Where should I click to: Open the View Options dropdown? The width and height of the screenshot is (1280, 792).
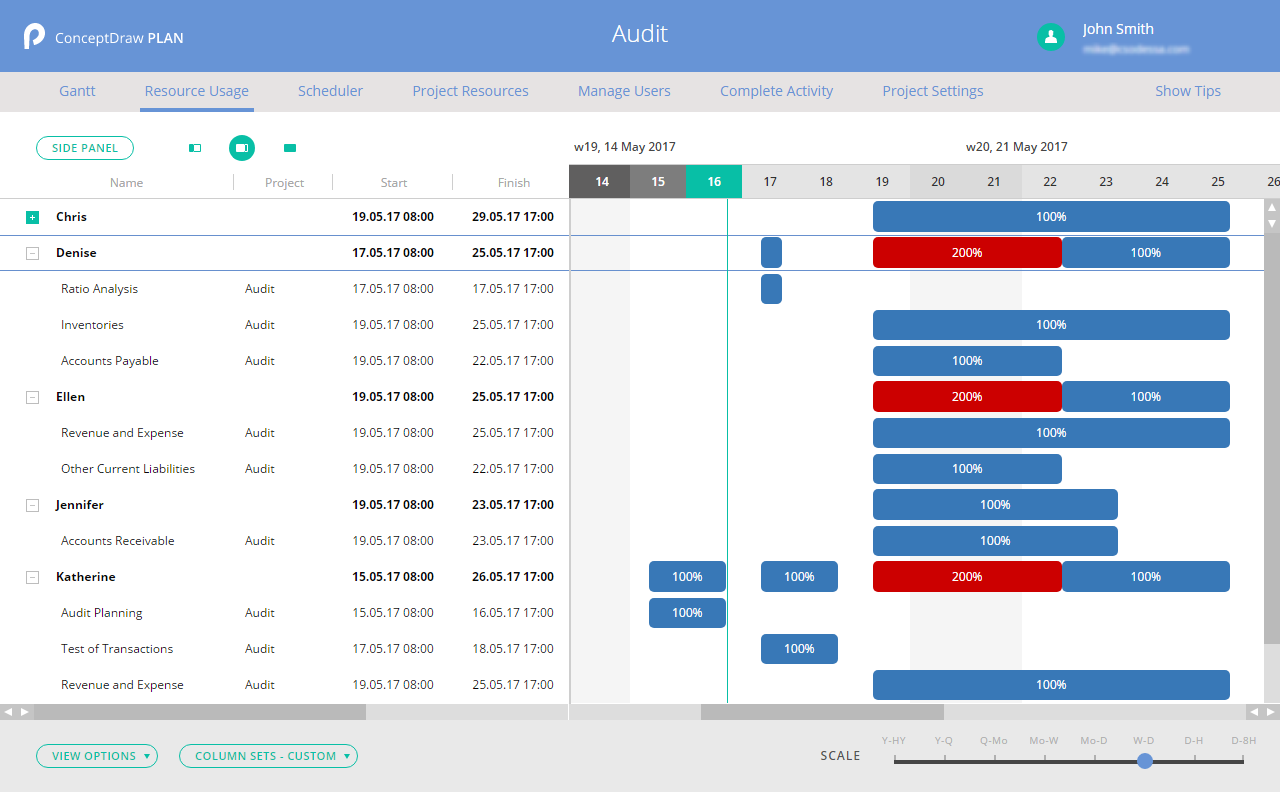(x=97, y=756)
